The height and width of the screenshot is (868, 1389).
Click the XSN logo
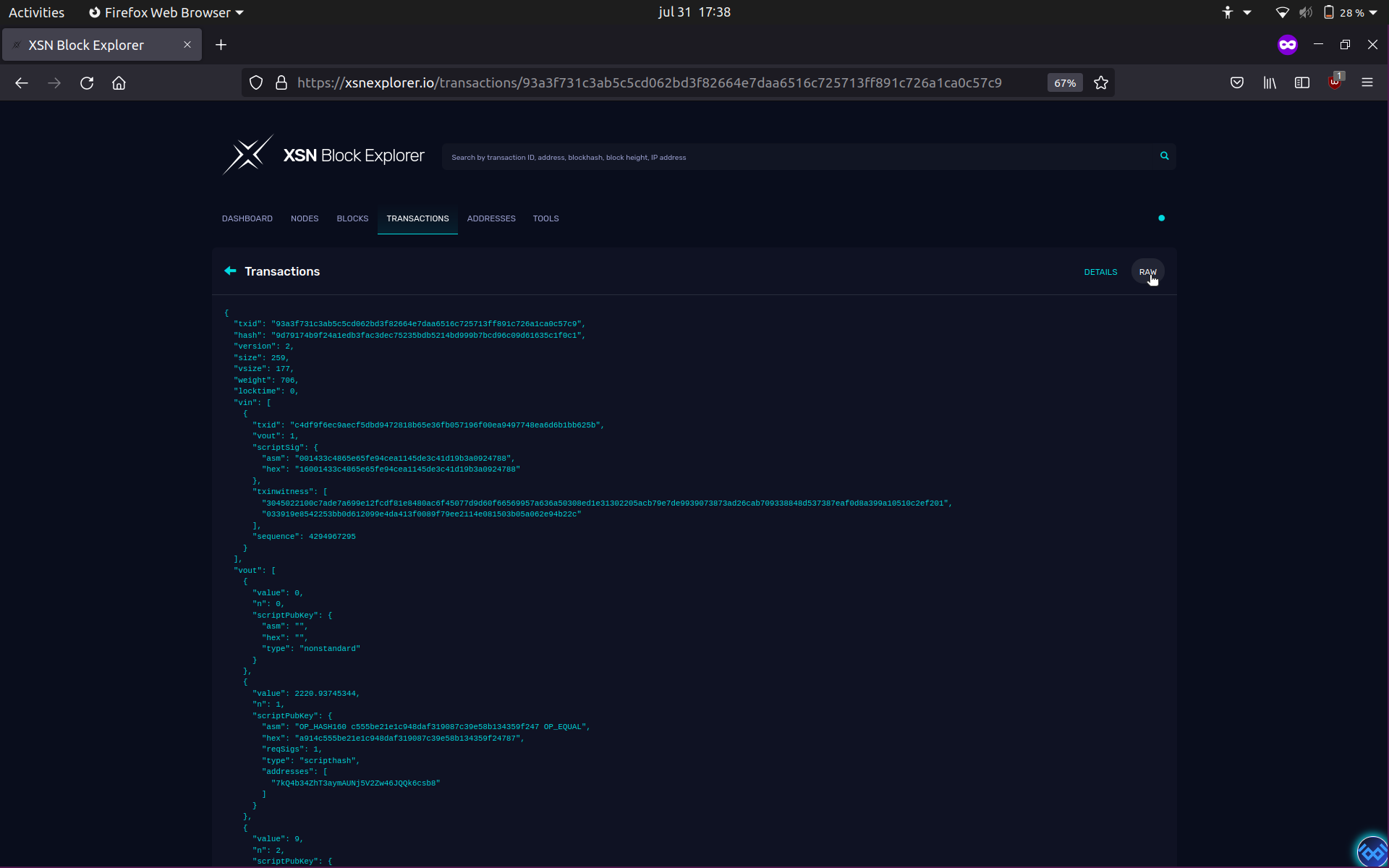(248, 155)
